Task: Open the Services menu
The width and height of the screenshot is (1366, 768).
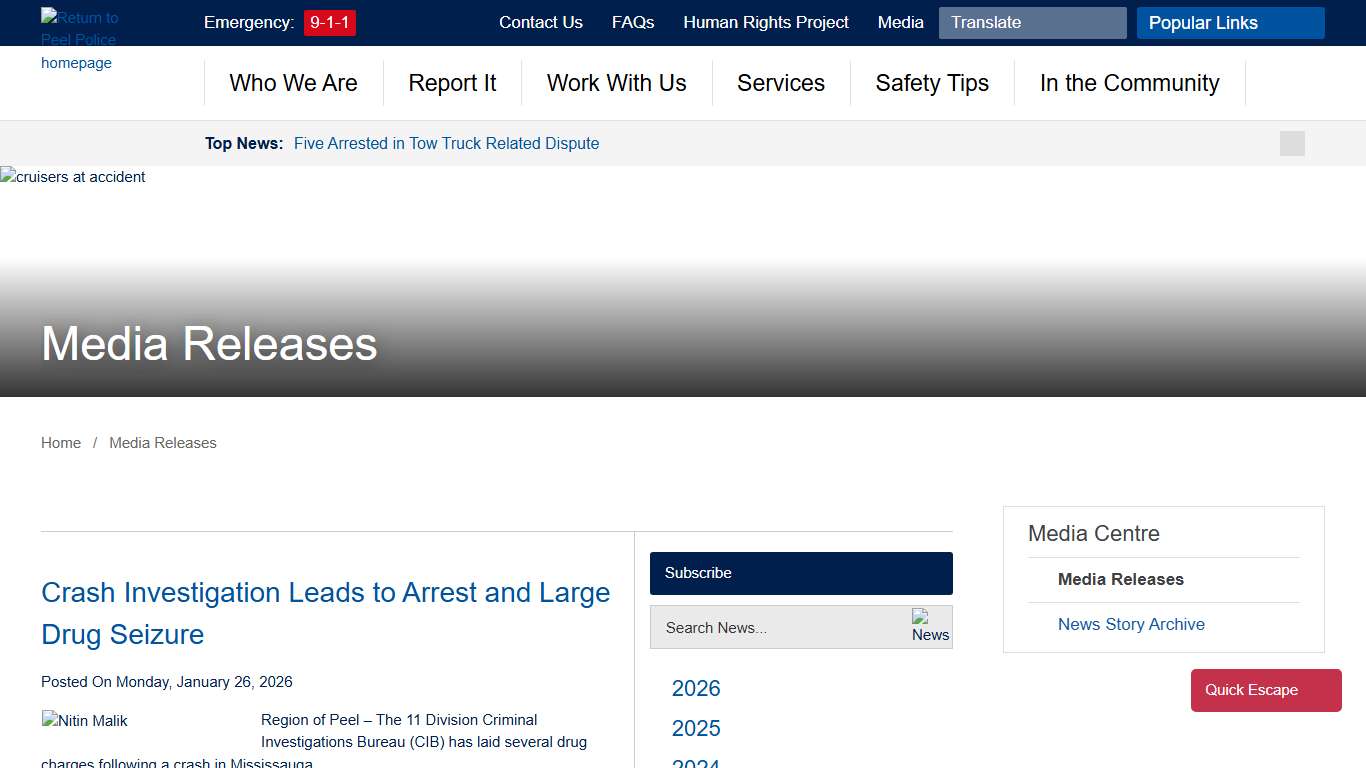Action: [x=781, y=83]
